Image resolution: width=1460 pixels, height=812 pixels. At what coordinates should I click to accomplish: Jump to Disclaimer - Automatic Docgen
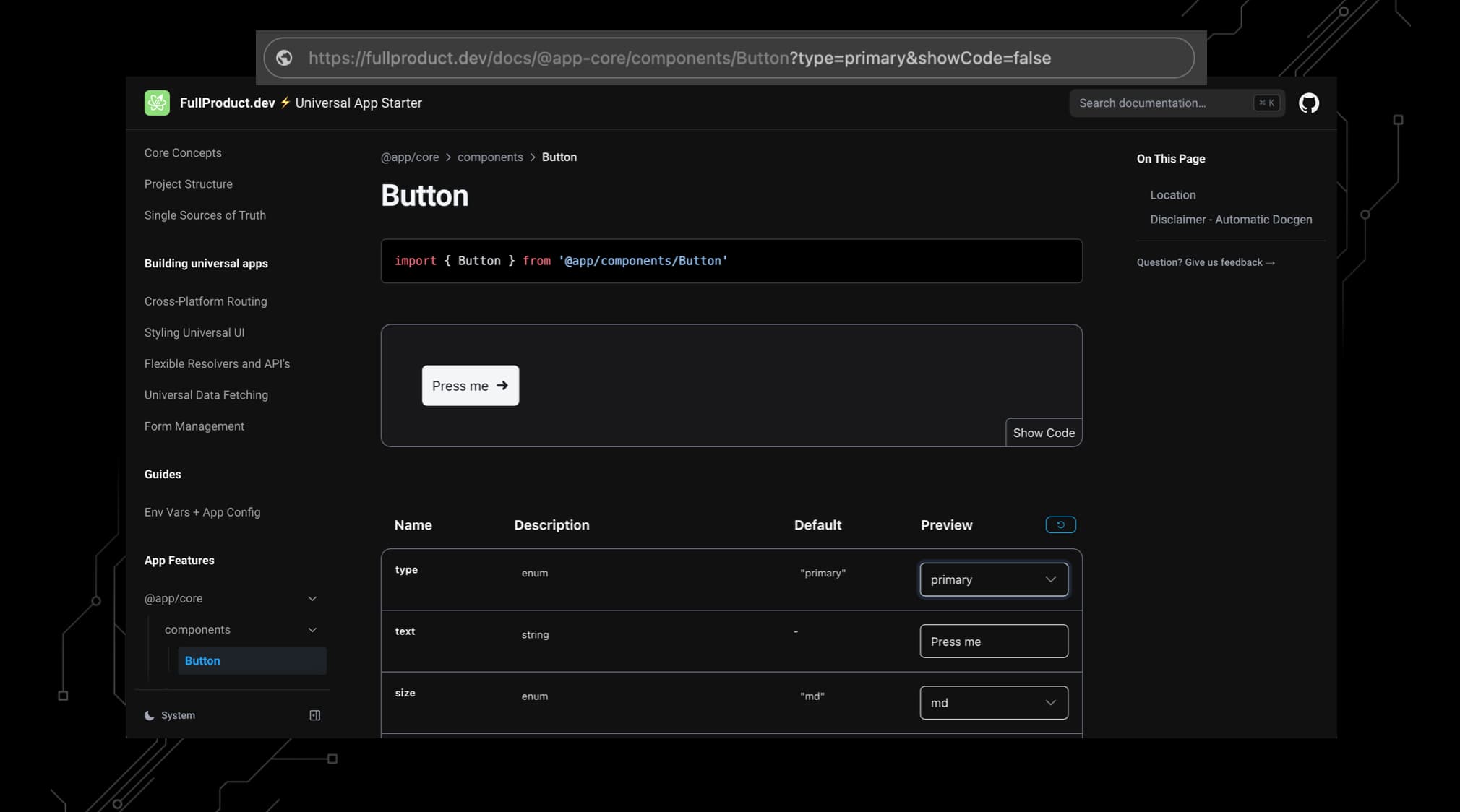click(1231, 220)
